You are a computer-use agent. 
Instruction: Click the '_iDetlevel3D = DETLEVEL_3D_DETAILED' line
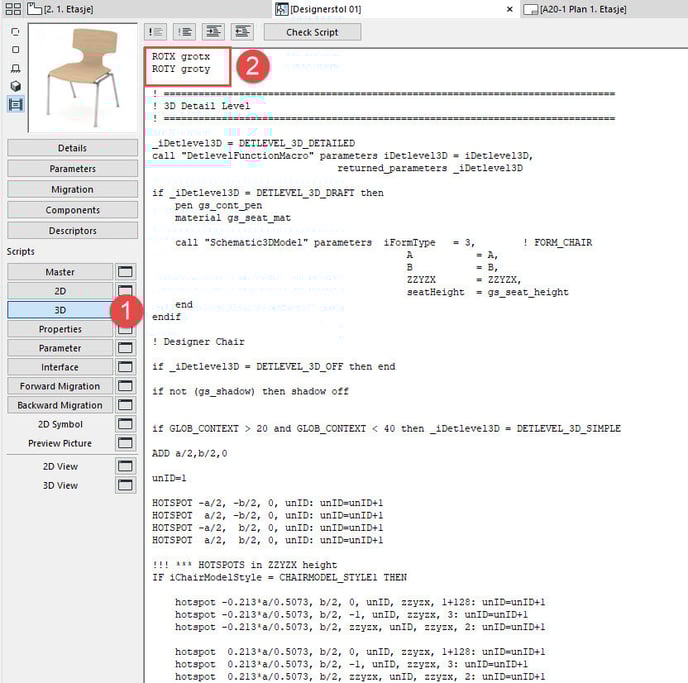point(253,143)
